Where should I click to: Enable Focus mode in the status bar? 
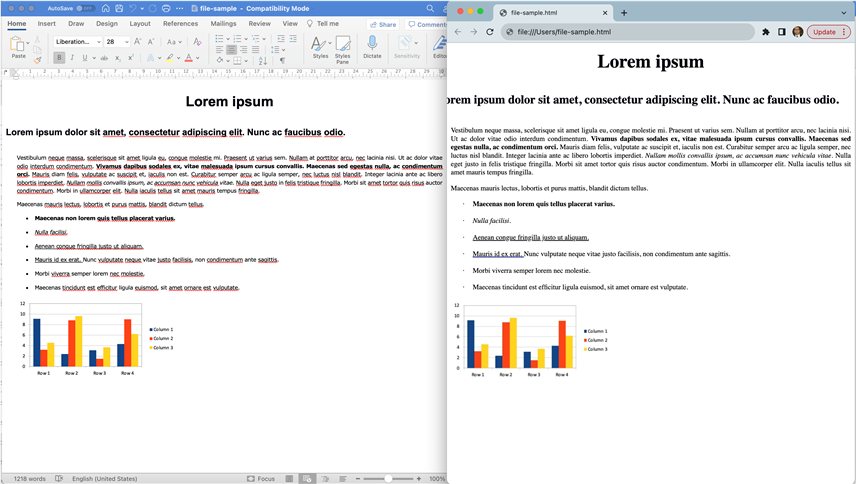click(260, 478)
